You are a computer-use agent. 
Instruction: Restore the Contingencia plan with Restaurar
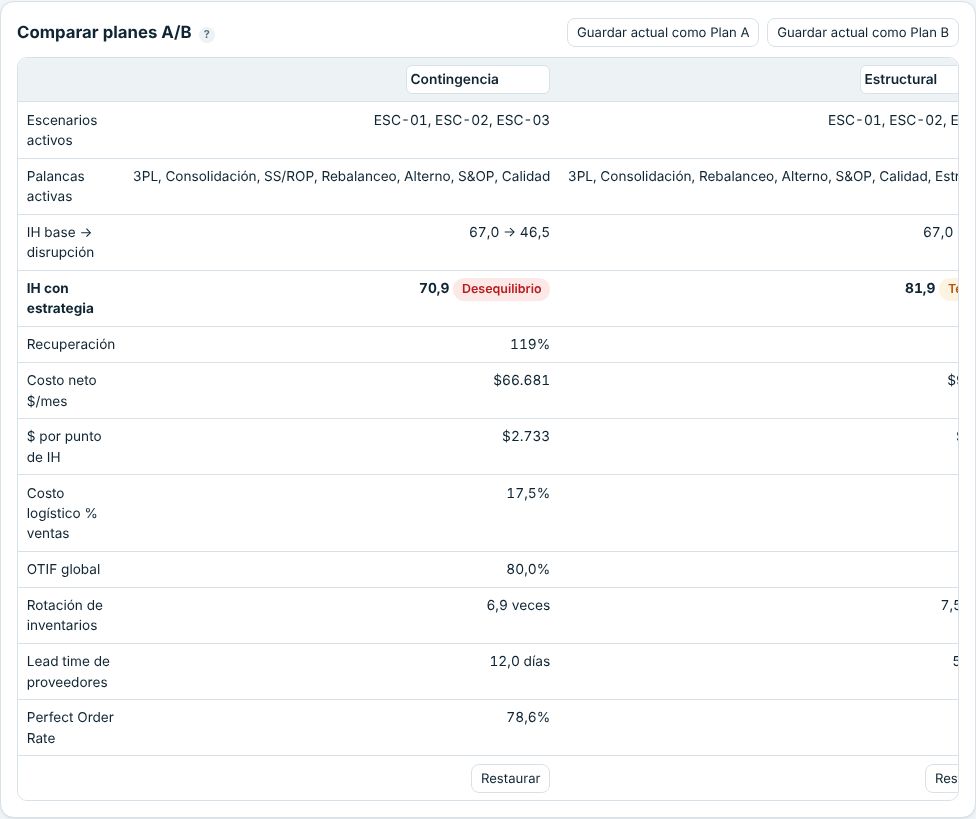point(510,779)
